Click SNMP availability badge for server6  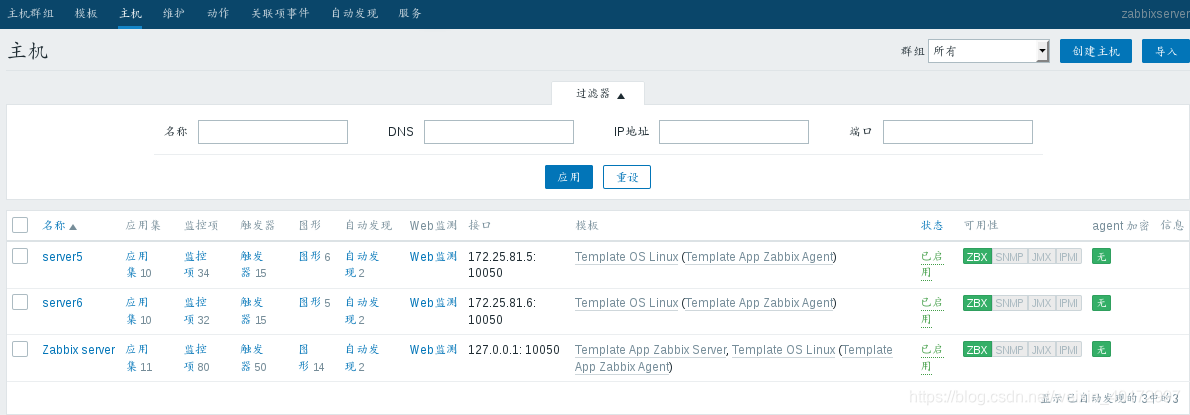coord(1009,303)
